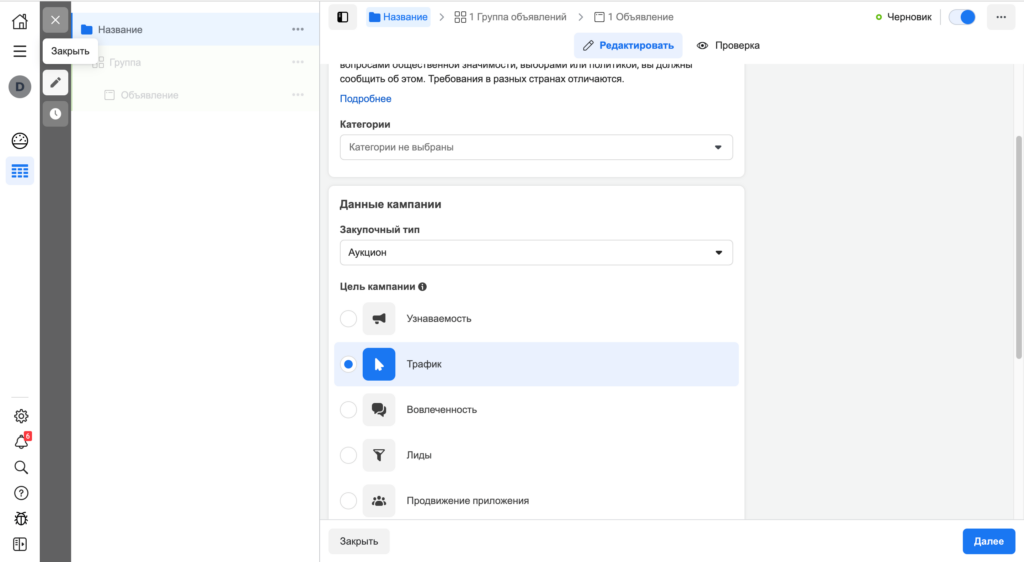Open the clock history icon
This screenshot has width=1024, height=562.
55,114
